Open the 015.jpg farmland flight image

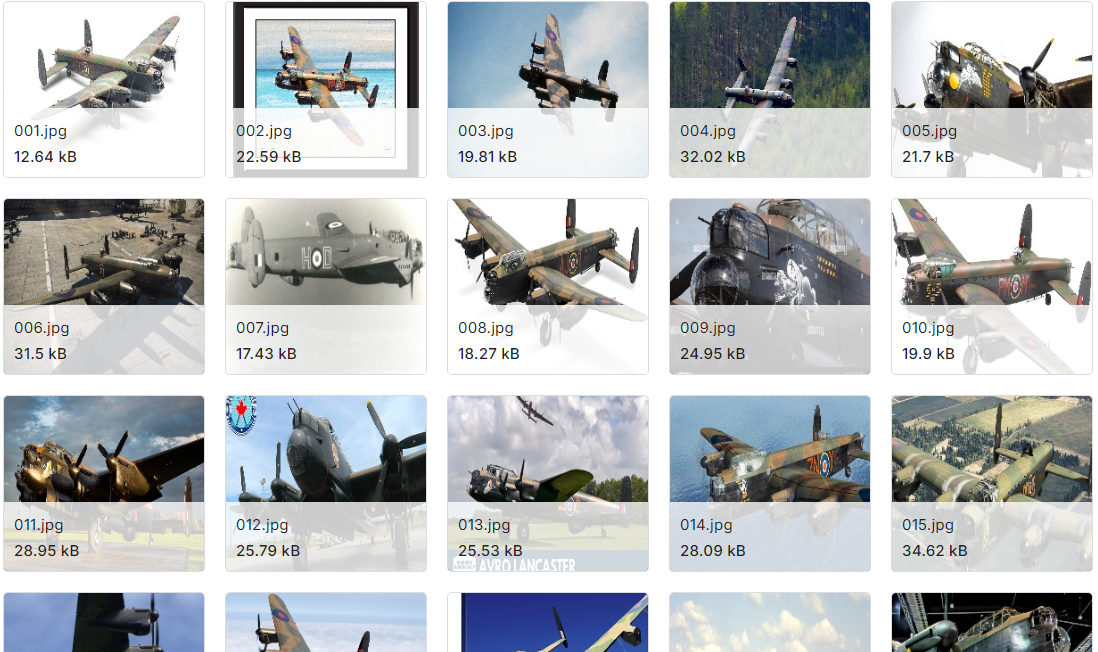[992, 483]
